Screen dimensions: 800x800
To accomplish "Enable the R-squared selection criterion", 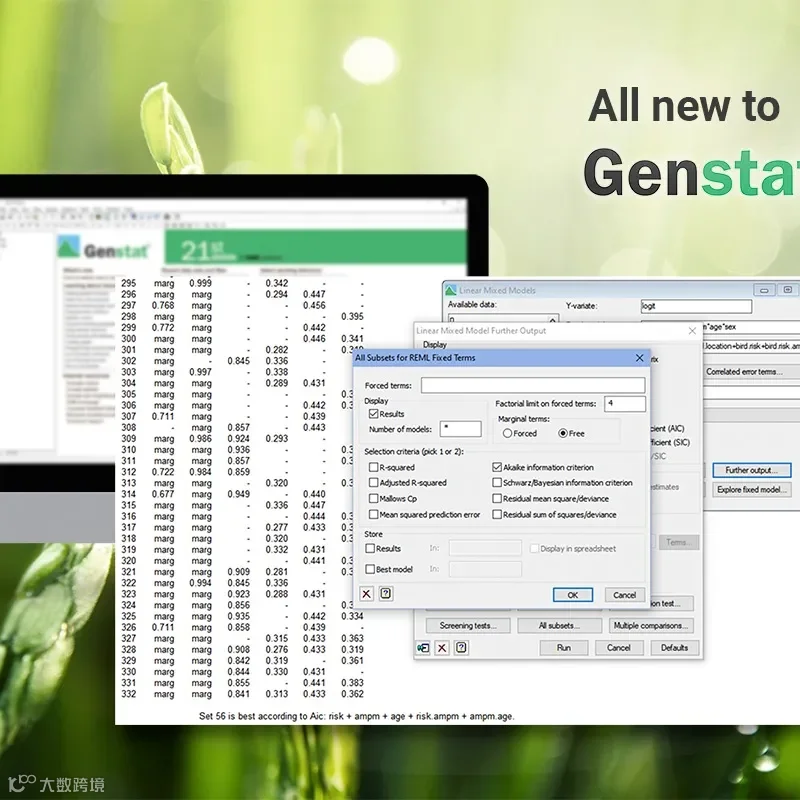I will [x=373, y=467].
